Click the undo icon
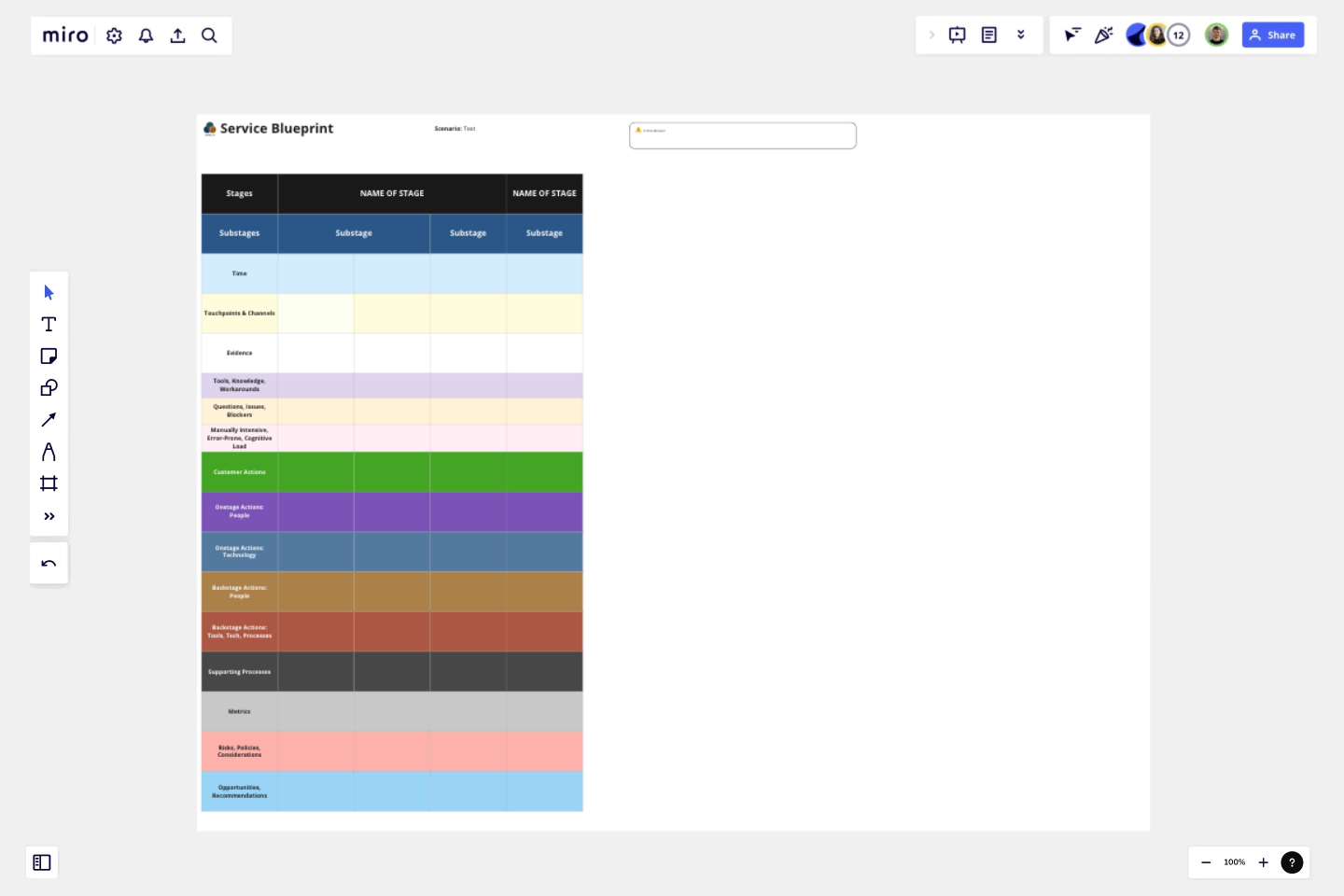 pyautogui.click(x=49, y=563)
